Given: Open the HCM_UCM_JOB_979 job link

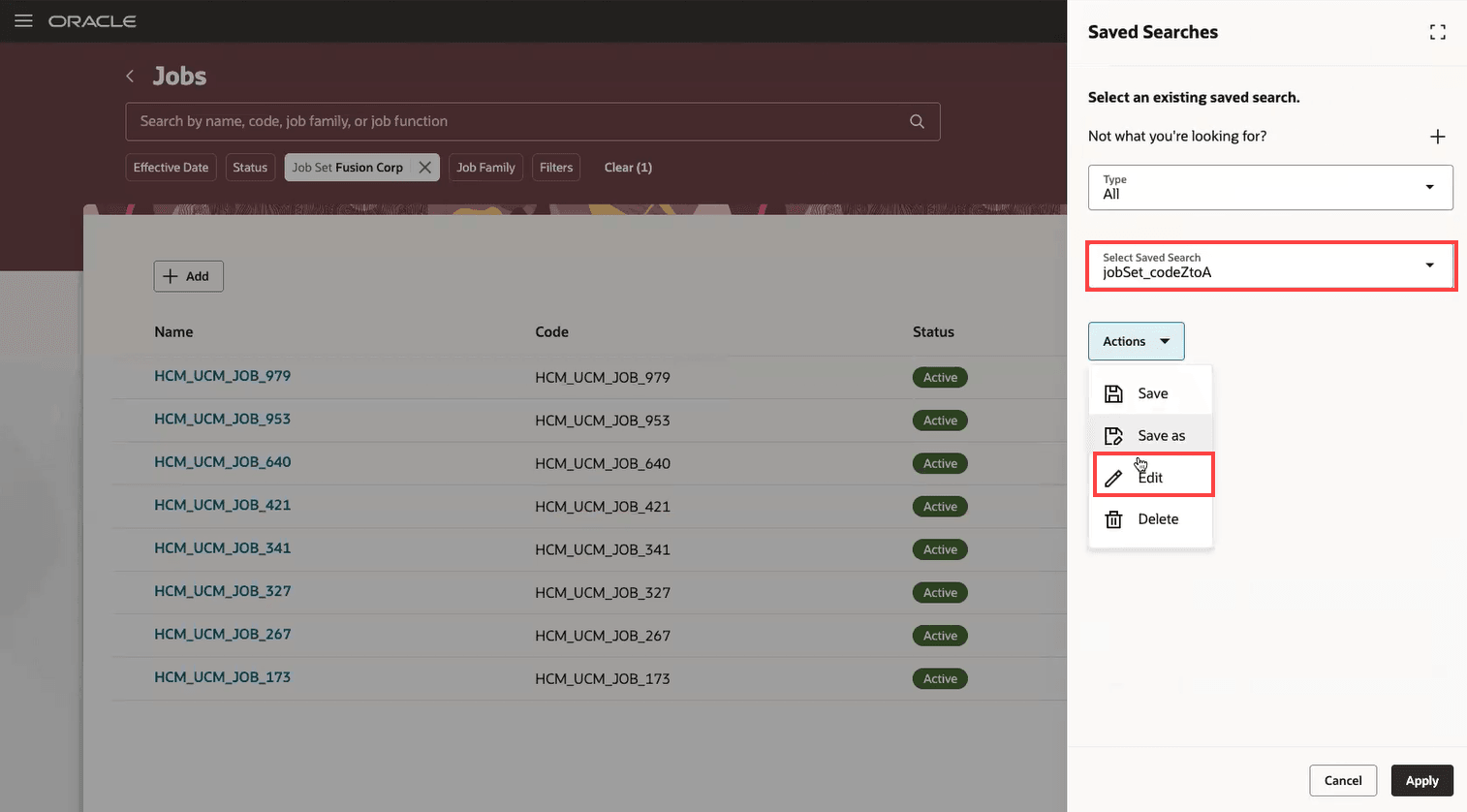Looking at the screenshot, I should (x=222, y=376).
